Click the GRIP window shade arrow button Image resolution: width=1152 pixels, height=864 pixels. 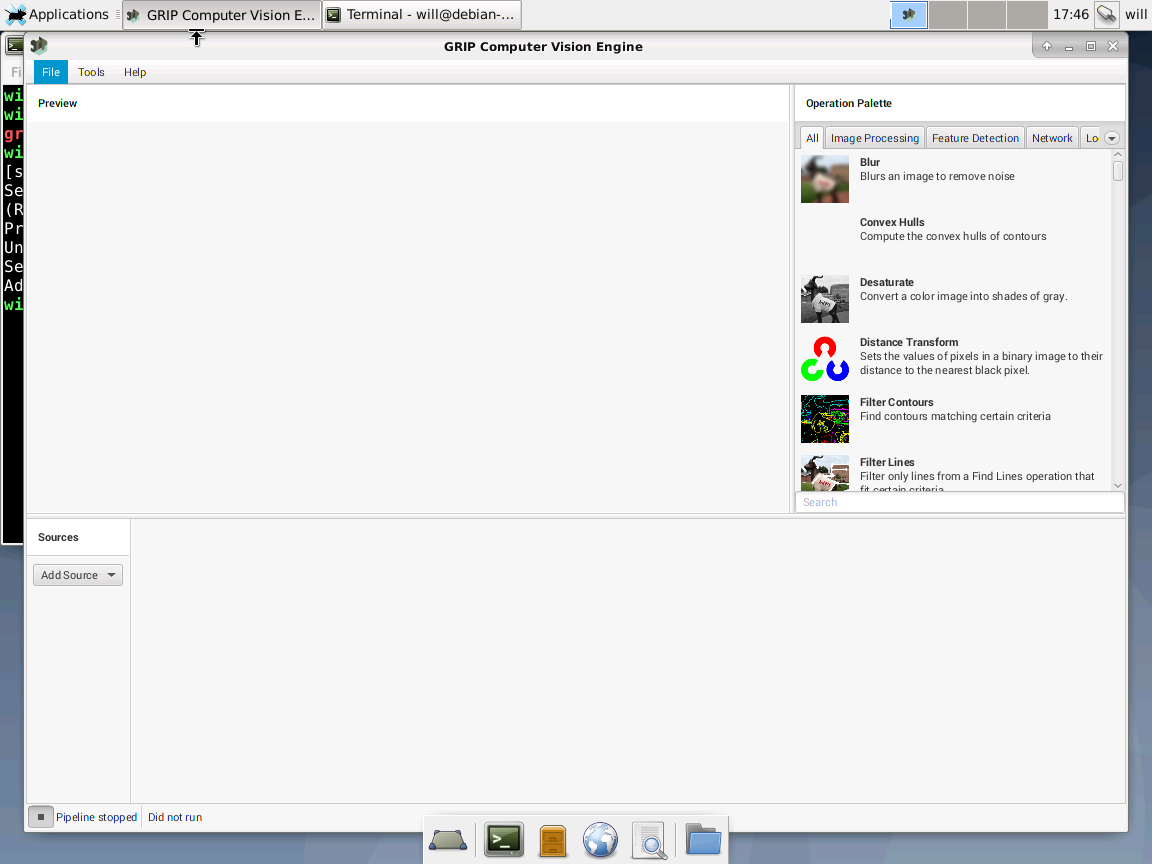click(1047, 46)
